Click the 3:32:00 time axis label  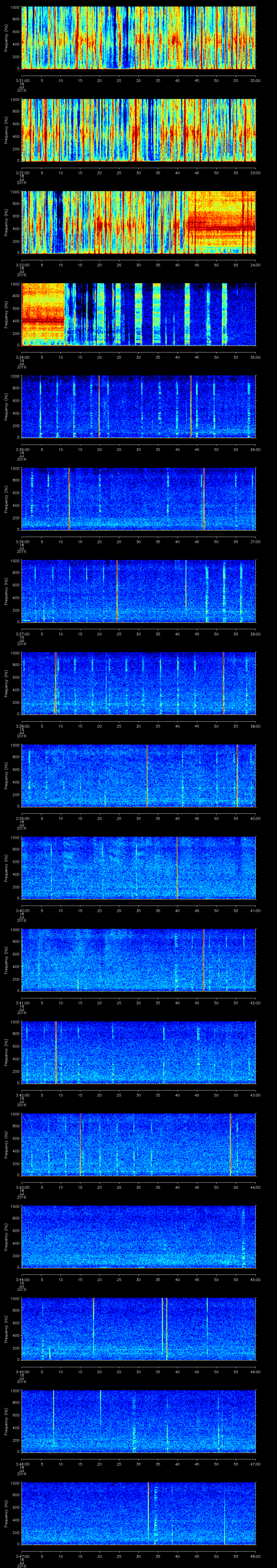[x=22, y=173]
